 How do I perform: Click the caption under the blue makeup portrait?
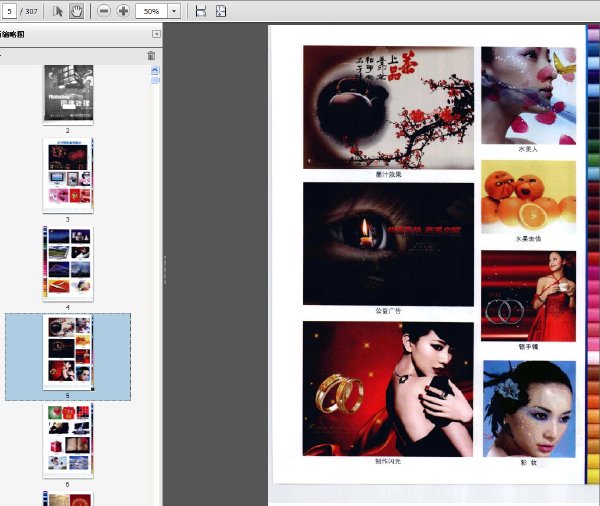[x=529, y=463]
